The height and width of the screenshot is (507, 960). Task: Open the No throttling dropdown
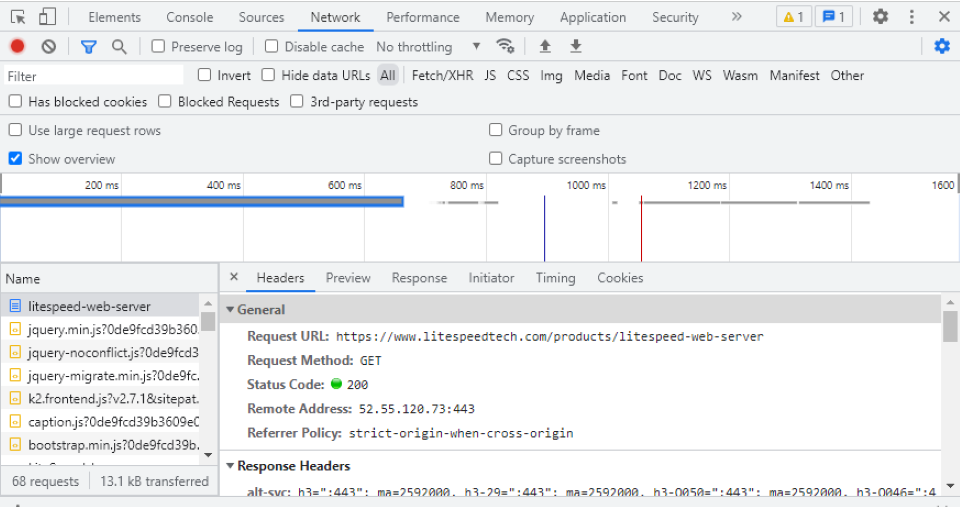pos(428,47)
